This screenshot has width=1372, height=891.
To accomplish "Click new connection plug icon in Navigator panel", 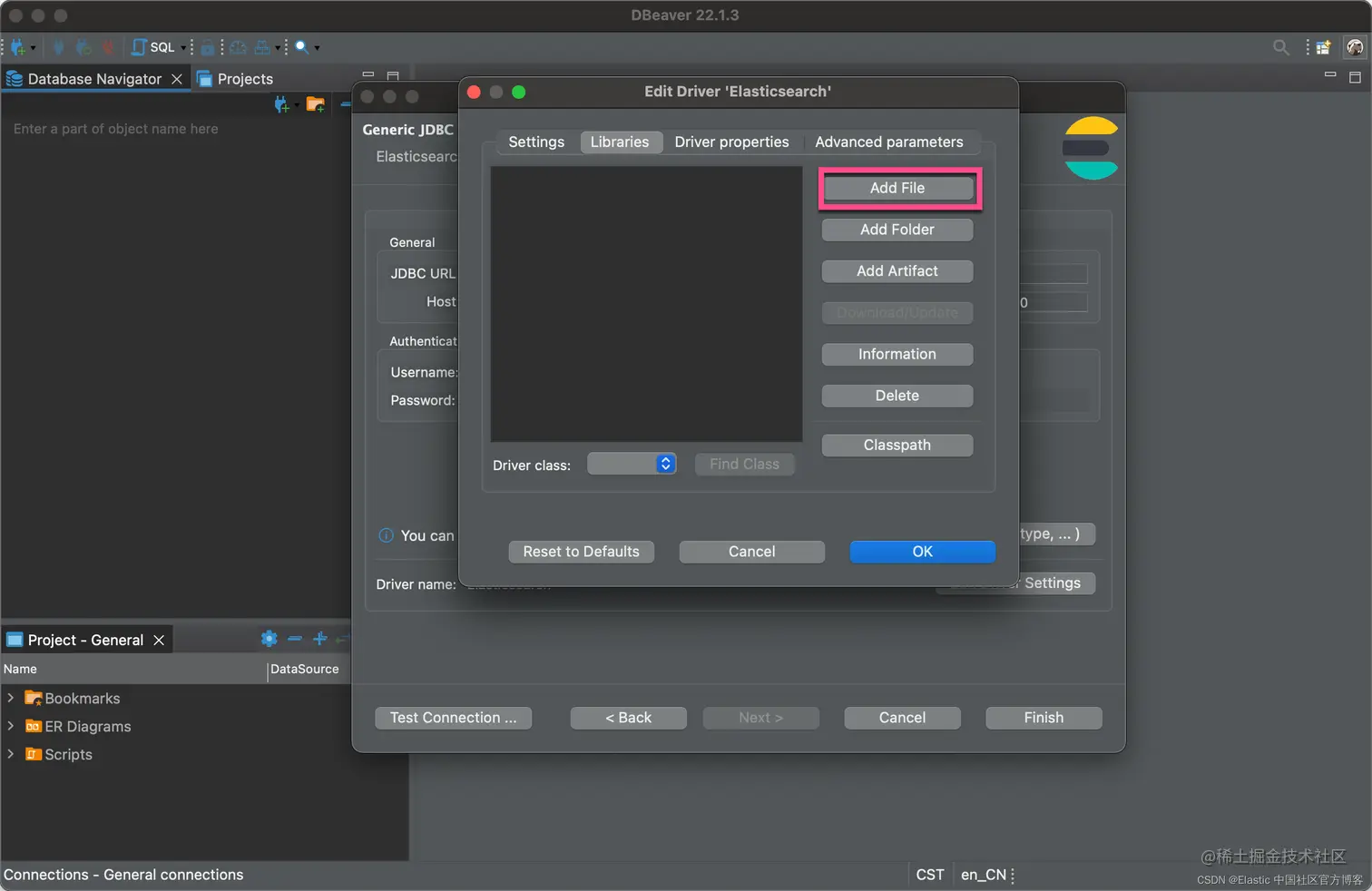I will (x=282, y=105).
